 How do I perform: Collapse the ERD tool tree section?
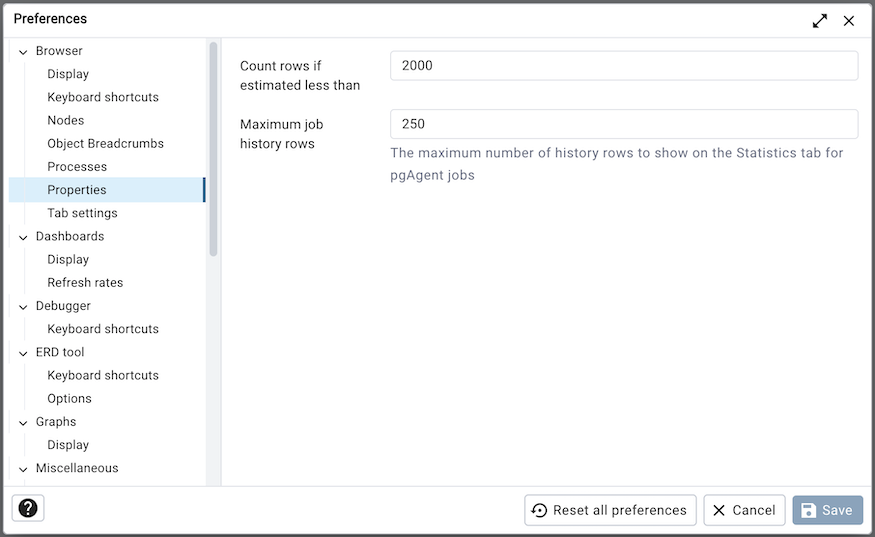click(x=23, y=353)
